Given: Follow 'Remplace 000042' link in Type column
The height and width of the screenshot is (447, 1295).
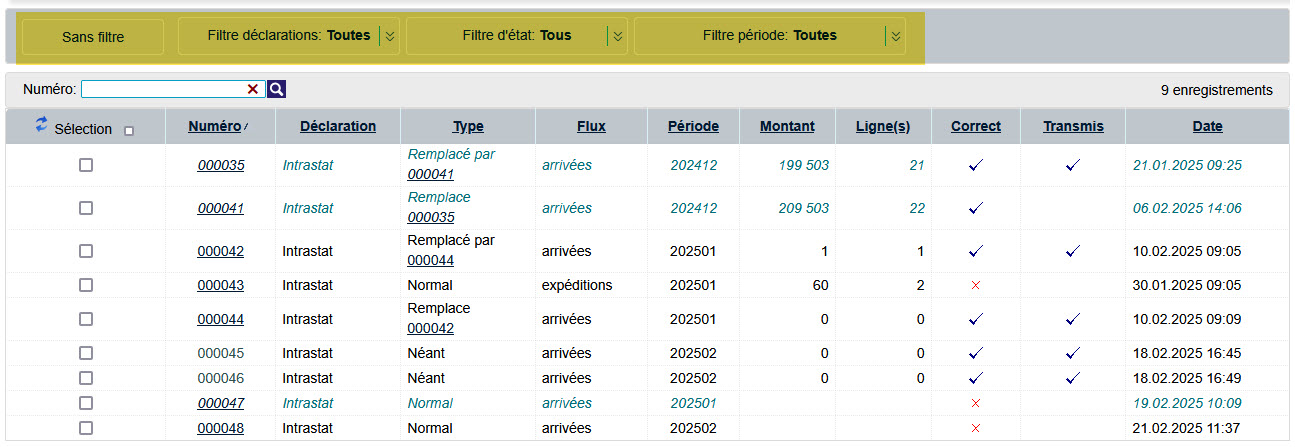Looking at the screenshot, I should [431, 328].
